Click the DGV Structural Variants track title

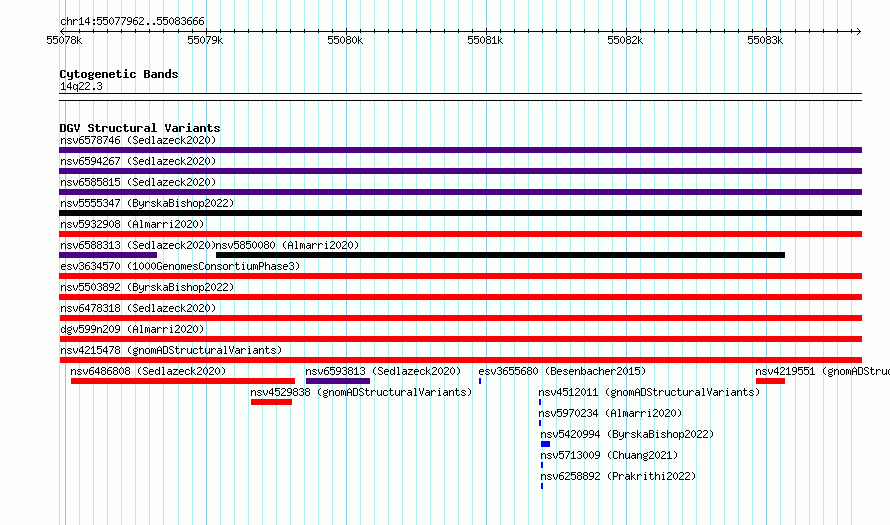point(140,128)
